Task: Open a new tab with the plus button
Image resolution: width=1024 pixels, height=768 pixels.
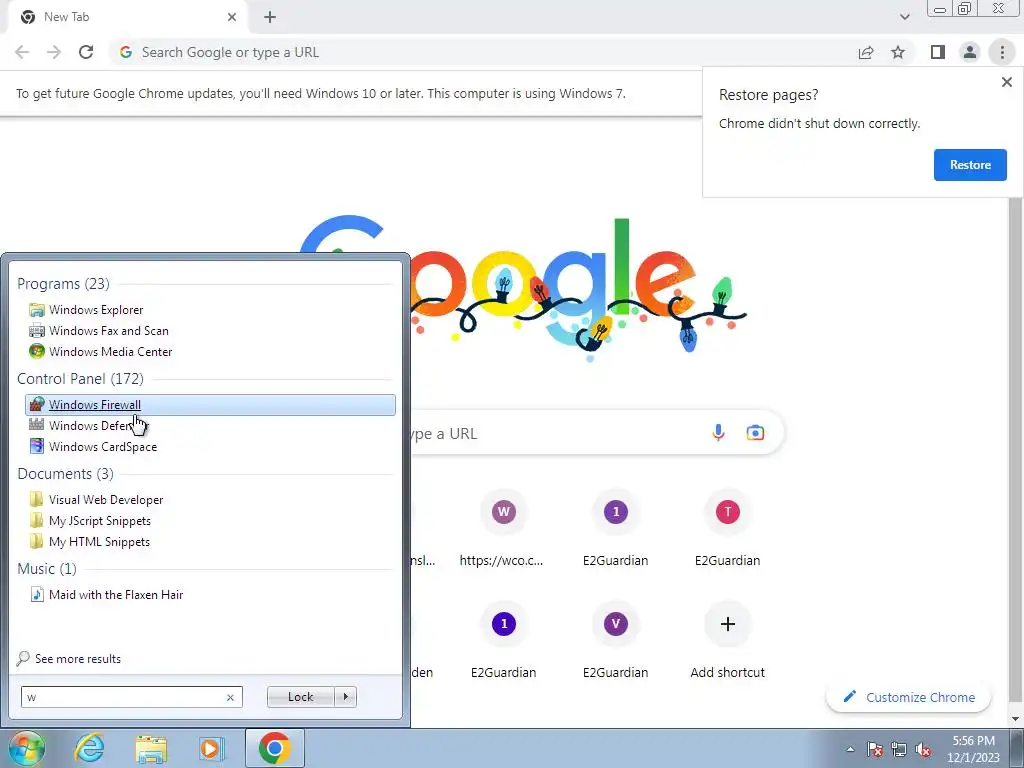Action: coord(270,17)
